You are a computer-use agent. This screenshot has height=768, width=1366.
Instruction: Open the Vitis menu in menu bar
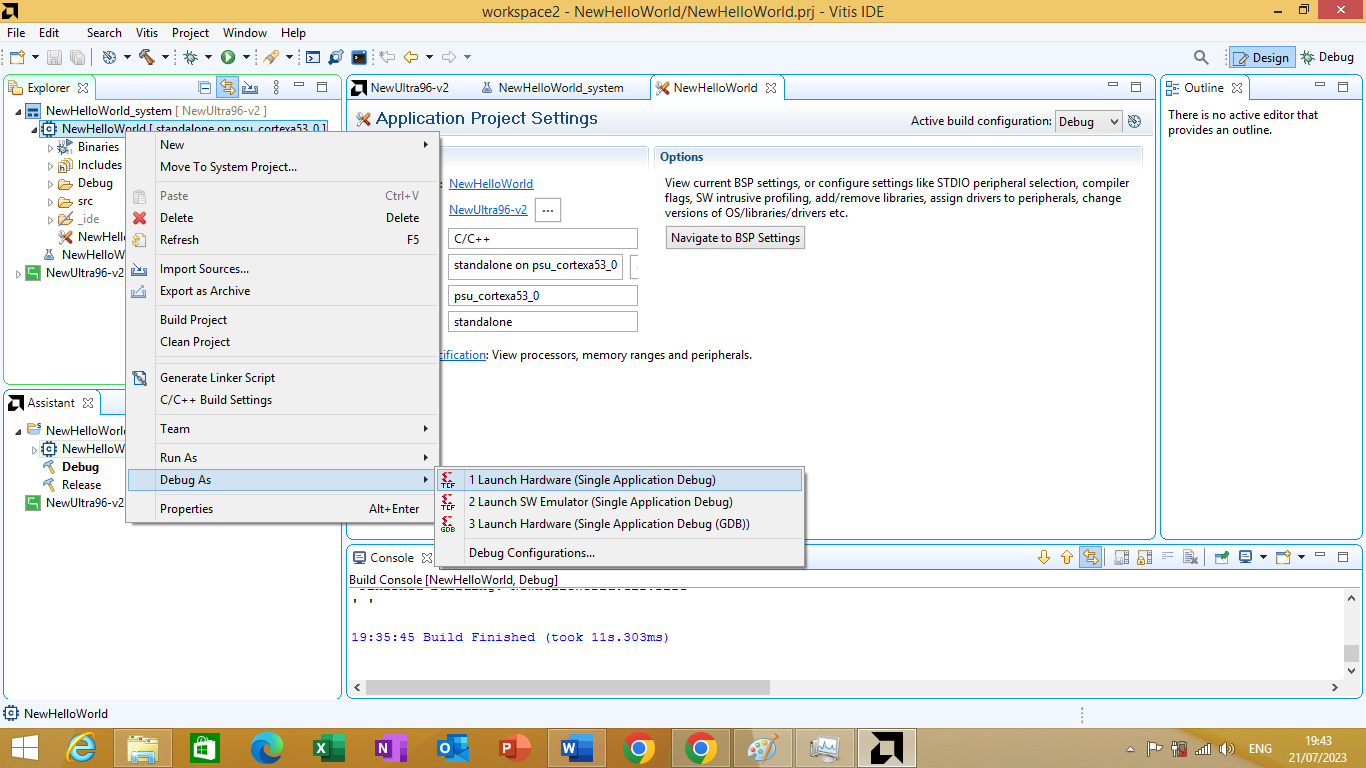(146, 33)
